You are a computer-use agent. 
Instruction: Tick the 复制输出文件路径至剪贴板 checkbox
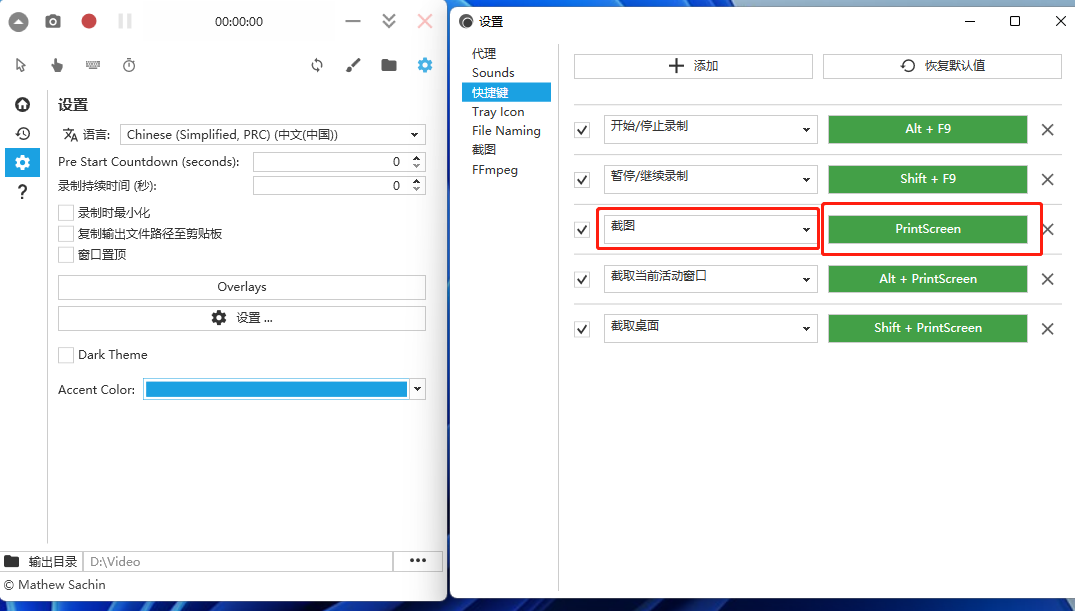click(66, 234)
